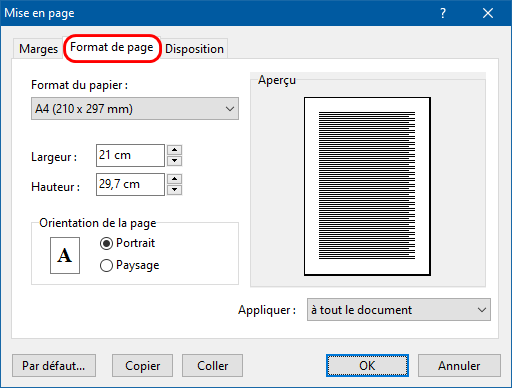Image resolution: width=512 pixels, height=388 pixels.
Task: Click the Coller button
Action: click(212, 366)
